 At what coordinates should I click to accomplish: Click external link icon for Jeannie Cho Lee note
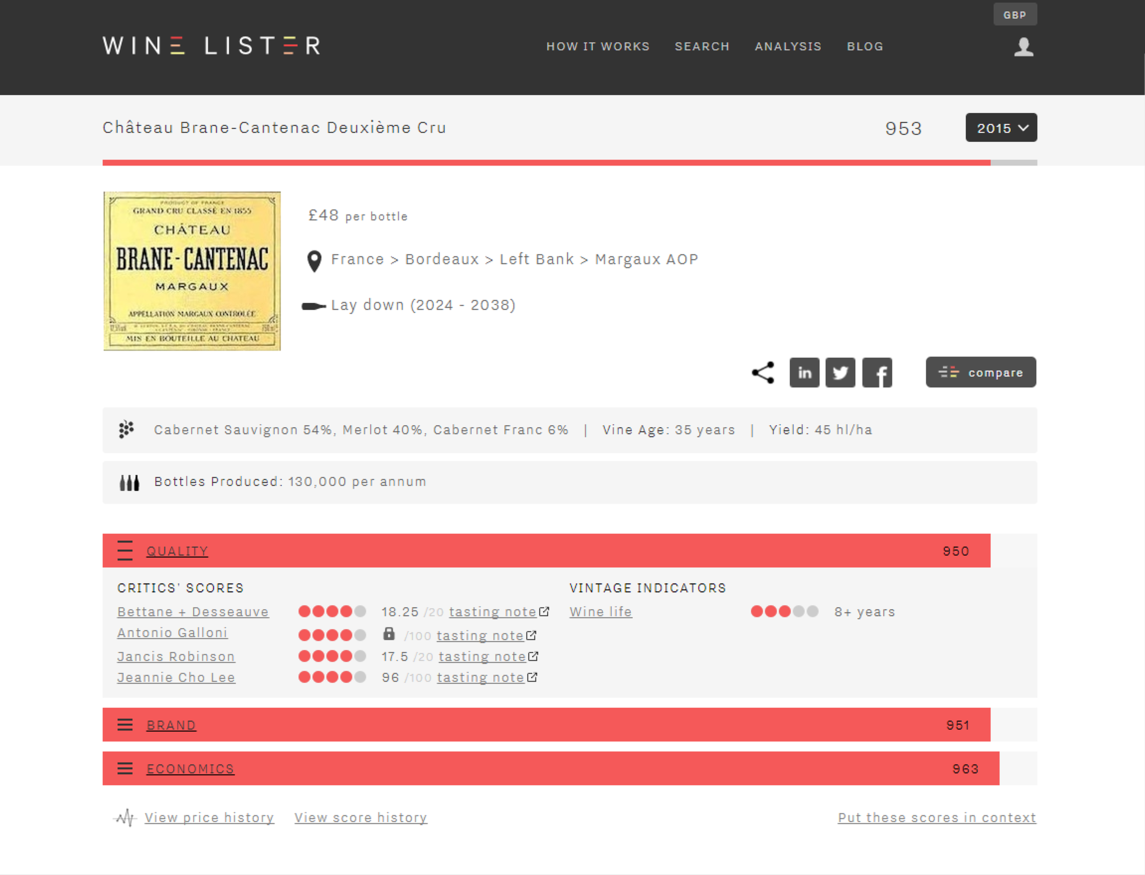click(x=532, y=677)
